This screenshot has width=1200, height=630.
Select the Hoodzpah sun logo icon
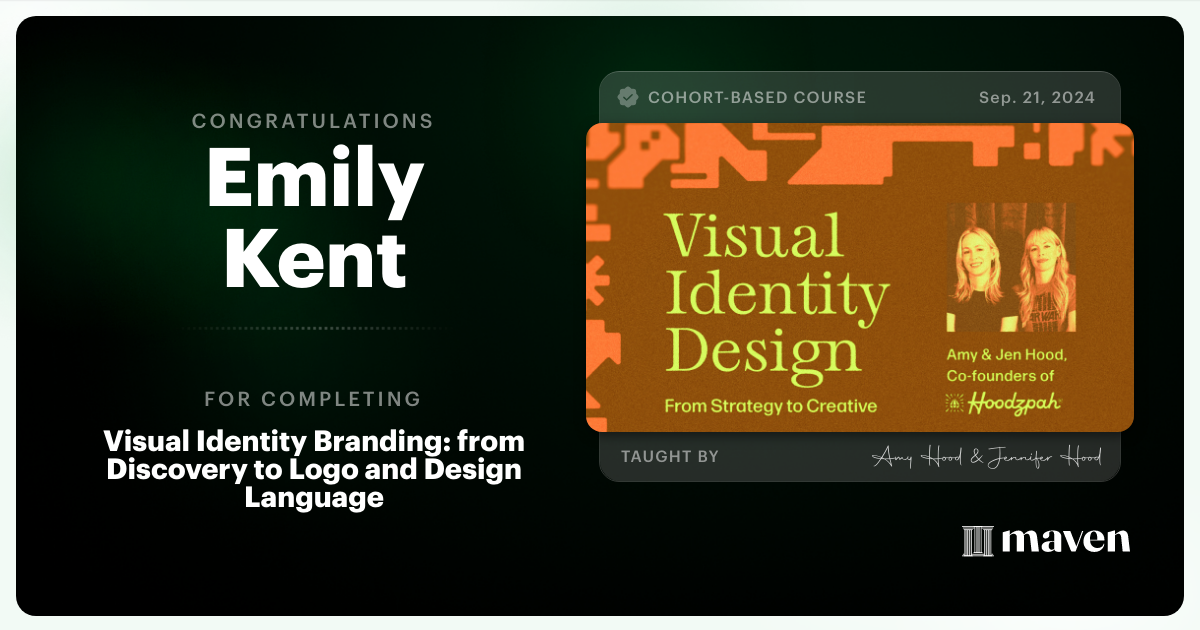pyautogui.click(x=954, y=403)
